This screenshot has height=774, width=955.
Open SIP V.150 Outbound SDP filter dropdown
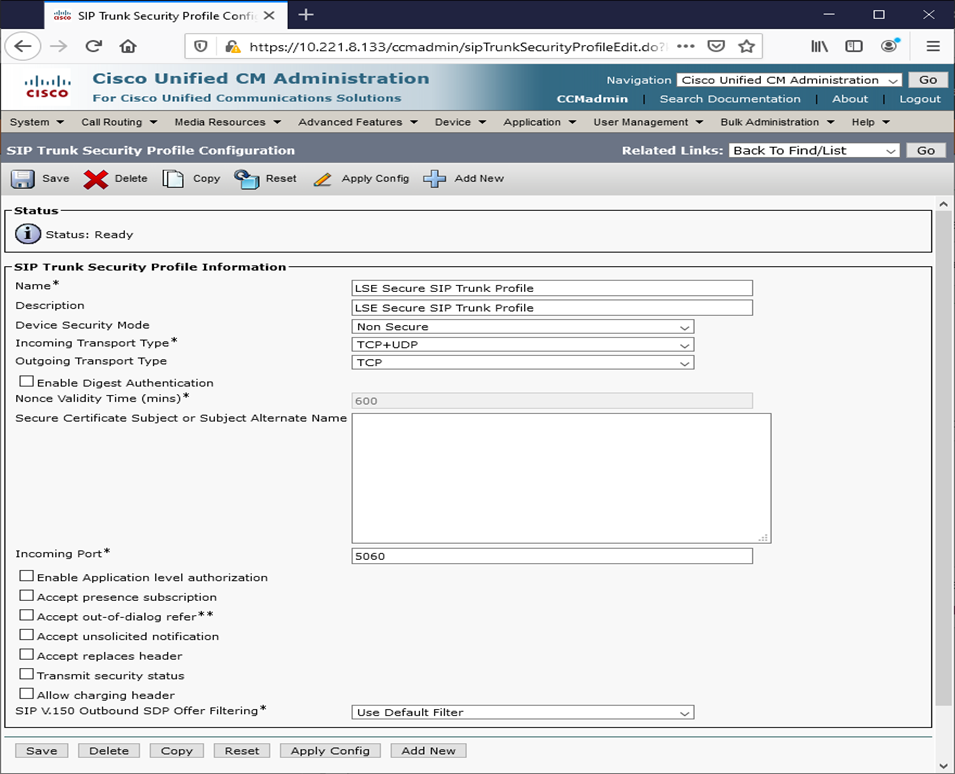tap(523, 713)
